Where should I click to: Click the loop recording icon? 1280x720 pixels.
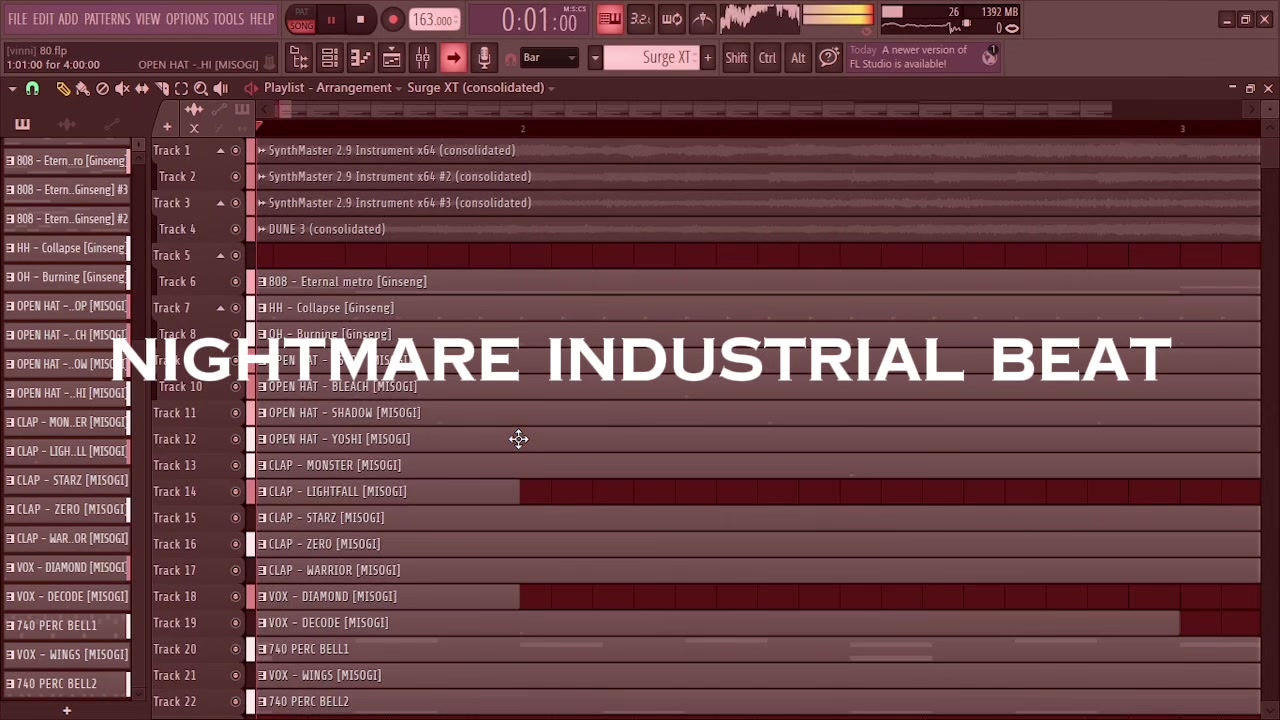(x=672, y=19)
